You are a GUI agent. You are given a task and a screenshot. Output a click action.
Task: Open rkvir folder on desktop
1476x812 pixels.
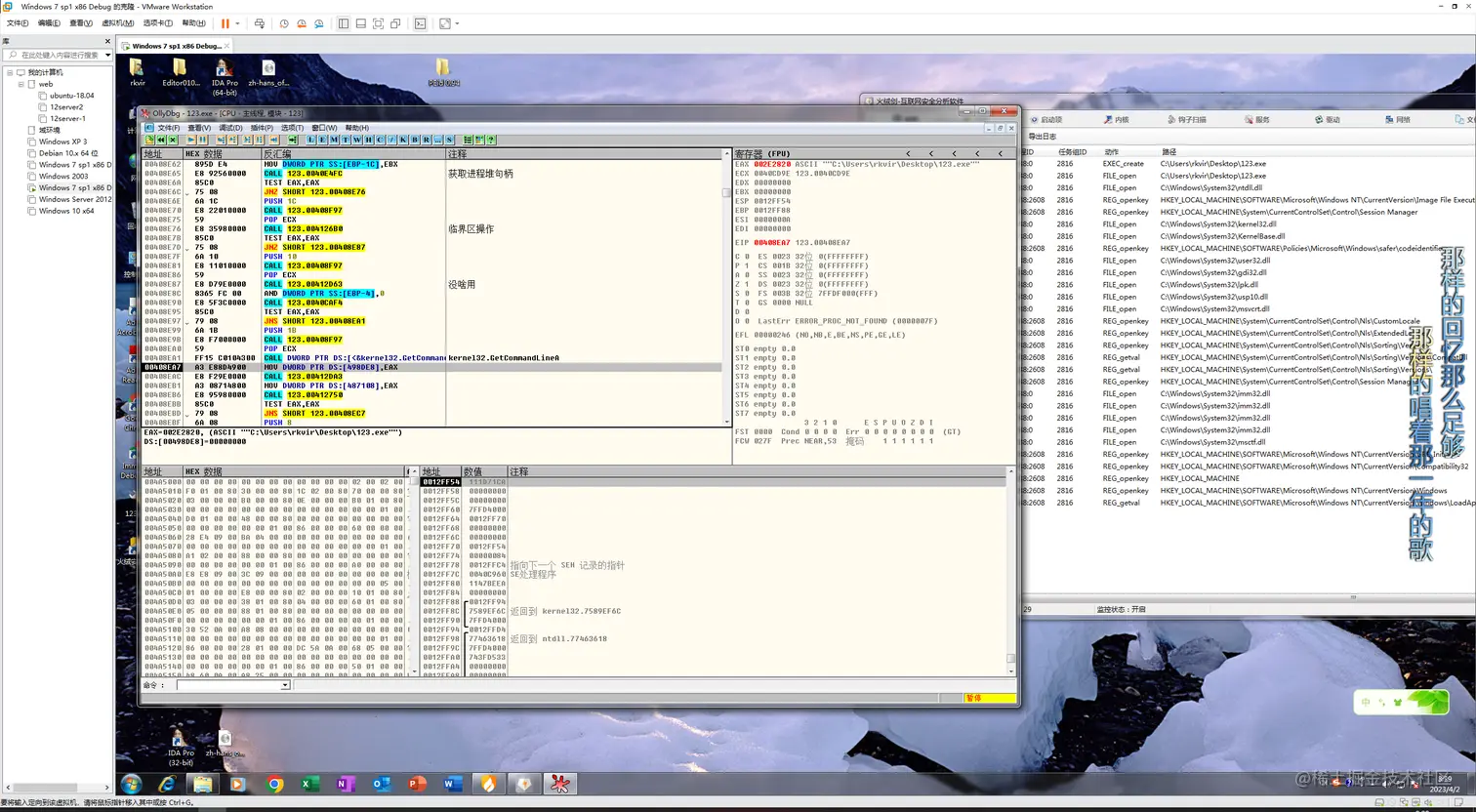138,72
